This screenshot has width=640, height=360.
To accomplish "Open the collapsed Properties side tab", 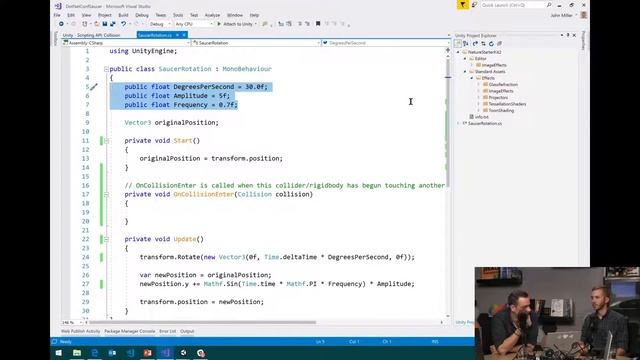I will pos(583,40).
